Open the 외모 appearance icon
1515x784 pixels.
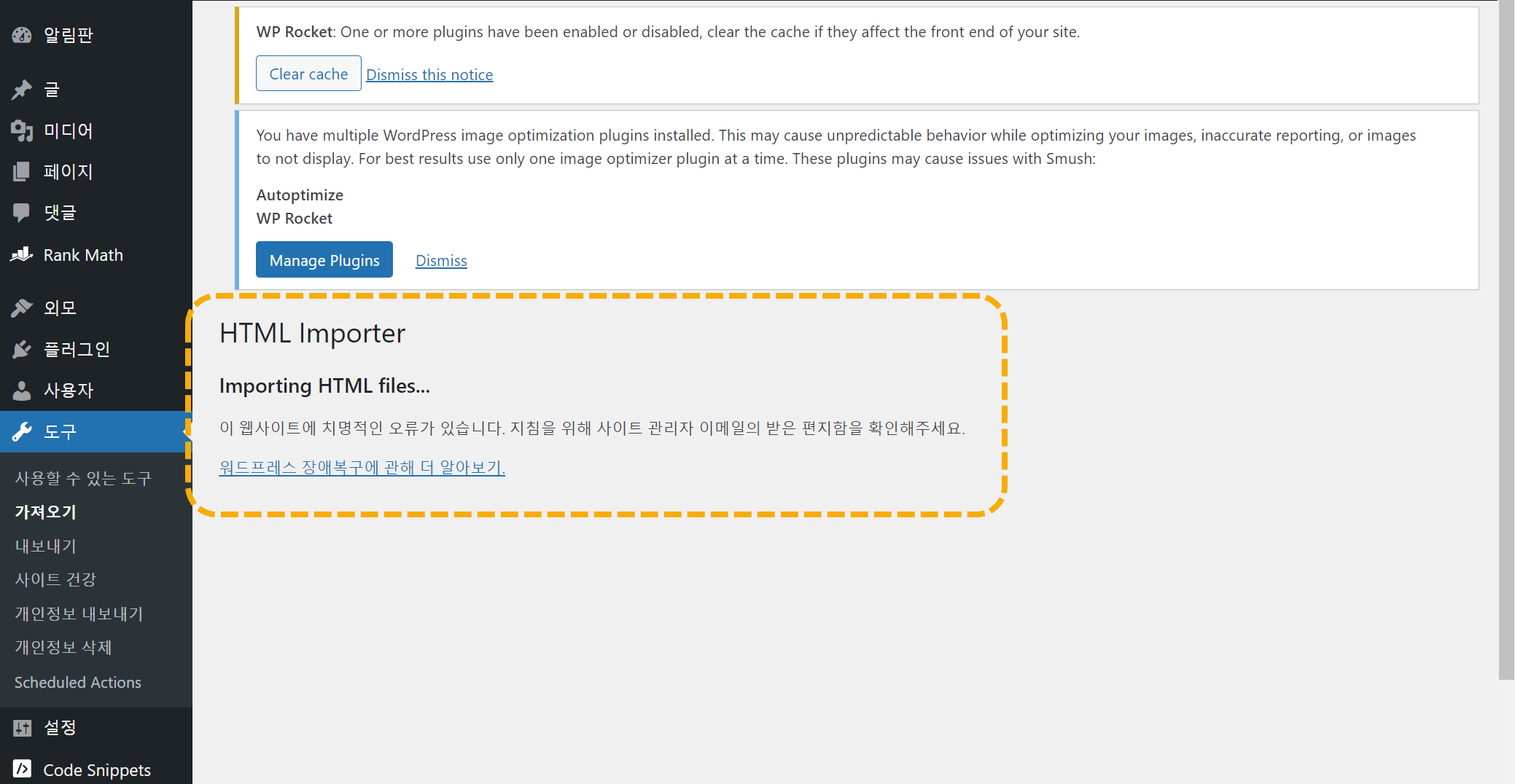pos(22,307)
